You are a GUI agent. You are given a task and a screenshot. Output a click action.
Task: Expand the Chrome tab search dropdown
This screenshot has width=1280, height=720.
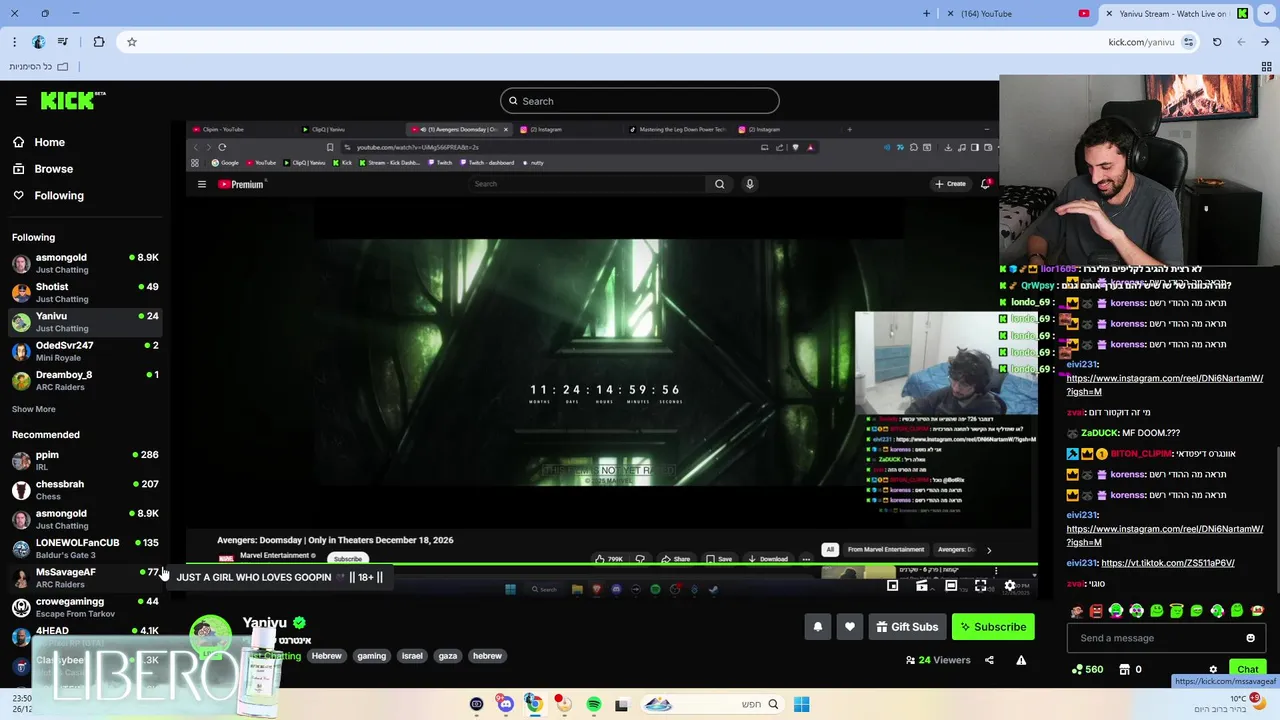[x=1265, y=14]
